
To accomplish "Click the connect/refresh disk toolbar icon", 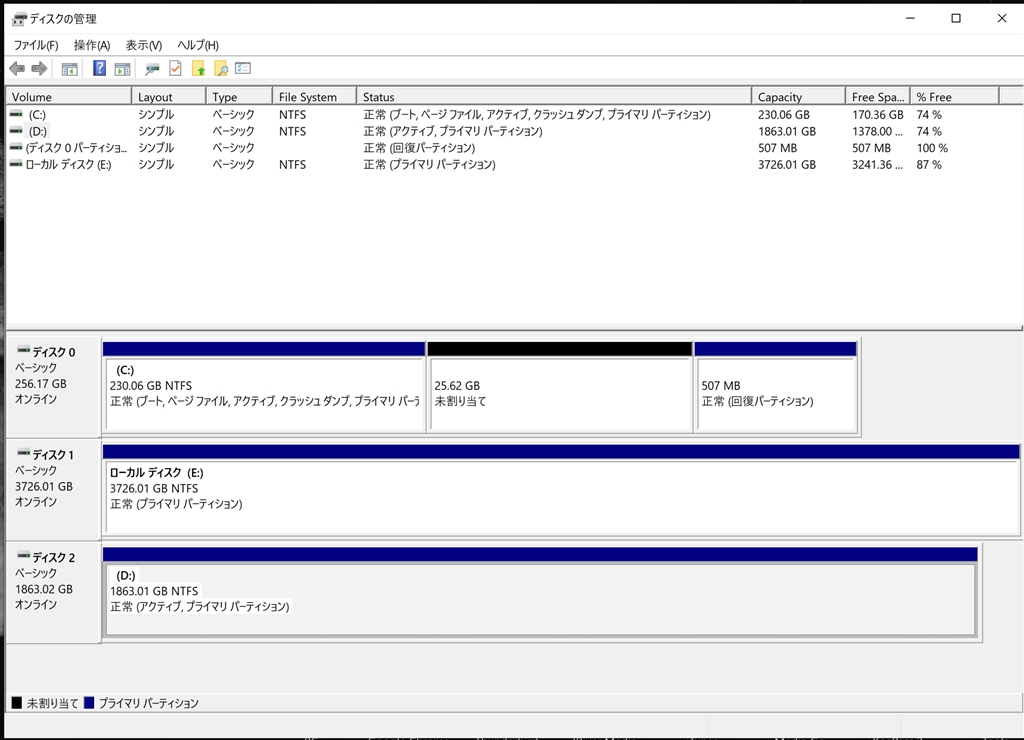I will pos(152,69).
